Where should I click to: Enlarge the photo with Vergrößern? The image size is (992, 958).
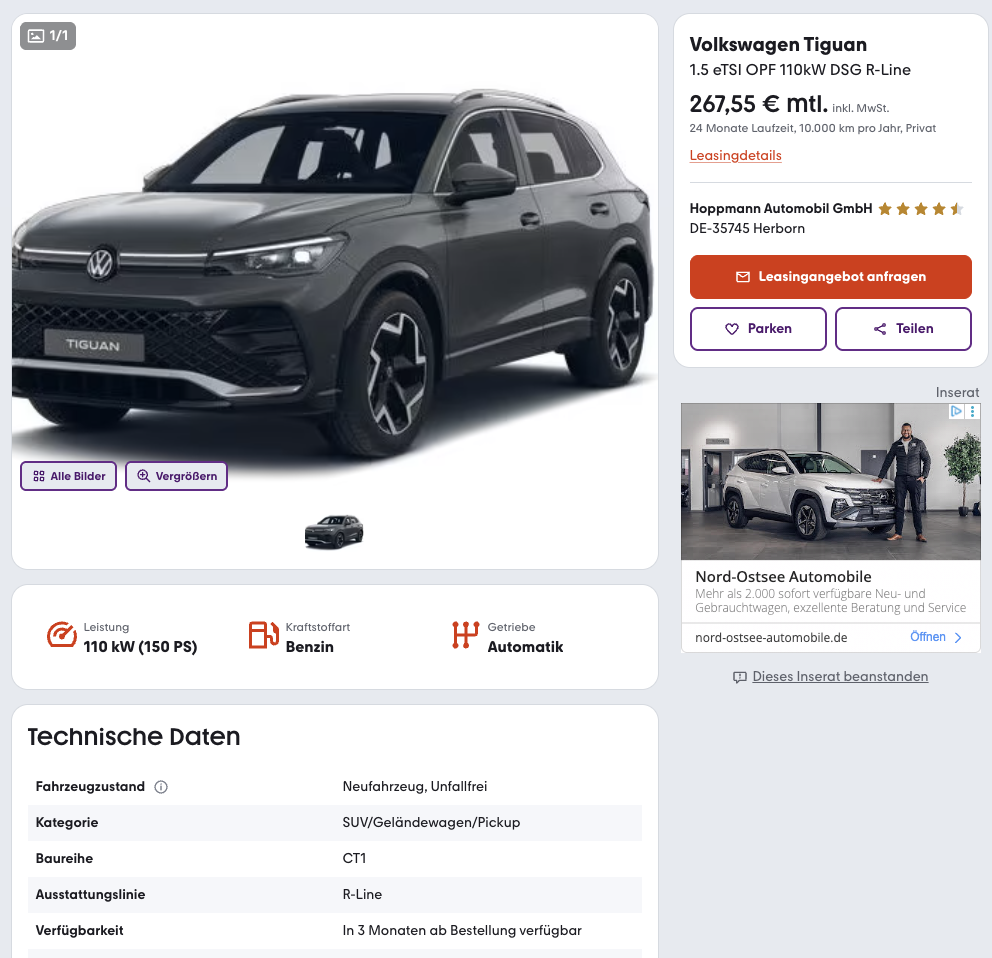click(177, 476)
